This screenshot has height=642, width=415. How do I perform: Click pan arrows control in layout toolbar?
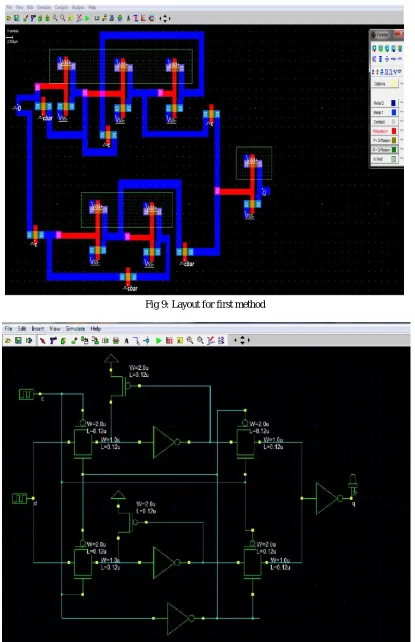click(x=165, y=18)
